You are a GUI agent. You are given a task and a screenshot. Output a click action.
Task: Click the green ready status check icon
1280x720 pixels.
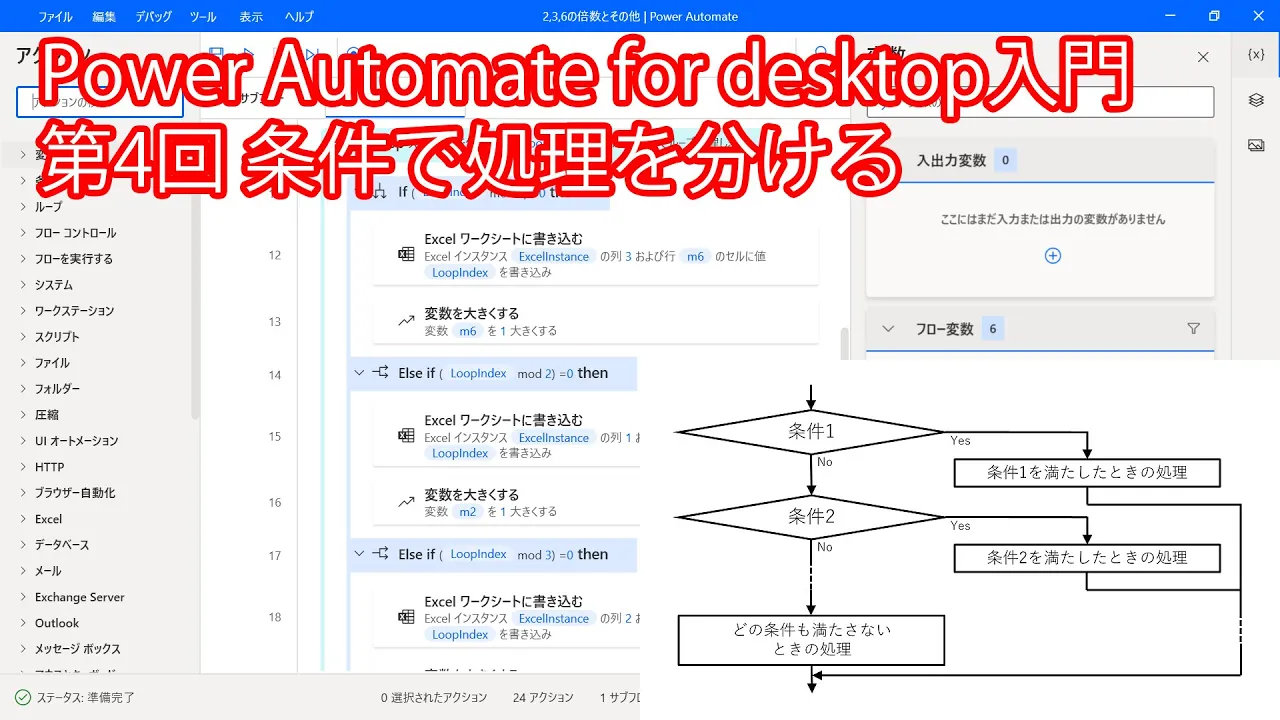[22, 697]
